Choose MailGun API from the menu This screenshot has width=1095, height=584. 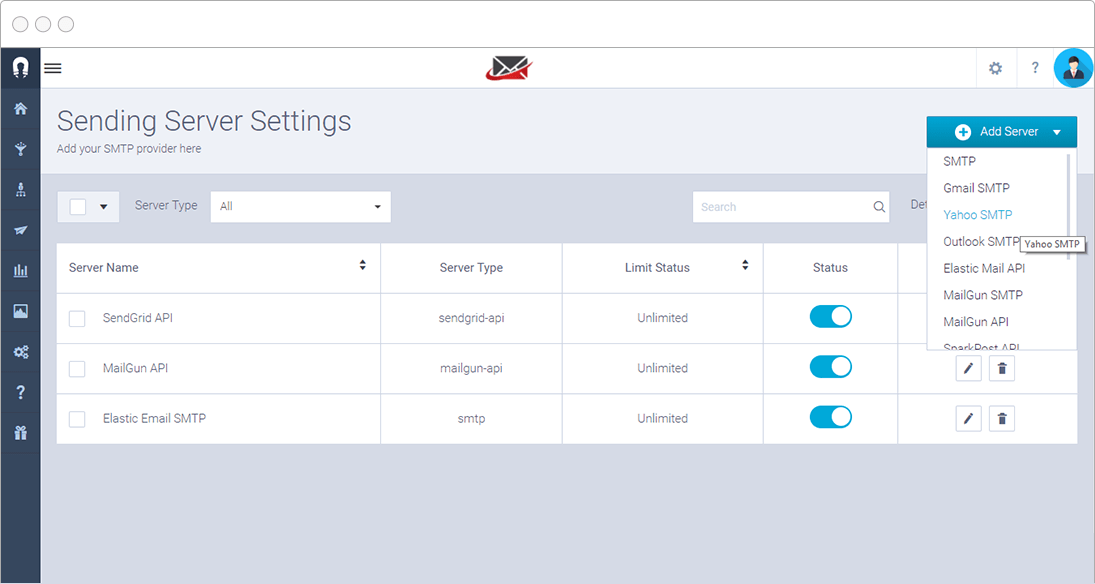(x=976, y=321)
